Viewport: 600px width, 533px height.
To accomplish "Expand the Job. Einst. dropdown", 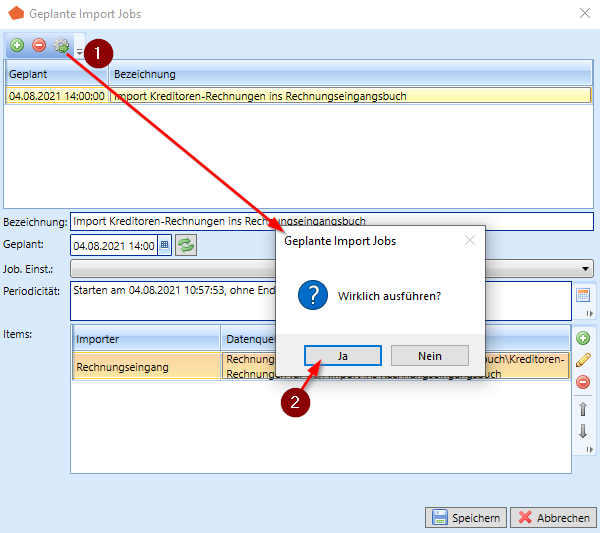I will pos(586,269).
